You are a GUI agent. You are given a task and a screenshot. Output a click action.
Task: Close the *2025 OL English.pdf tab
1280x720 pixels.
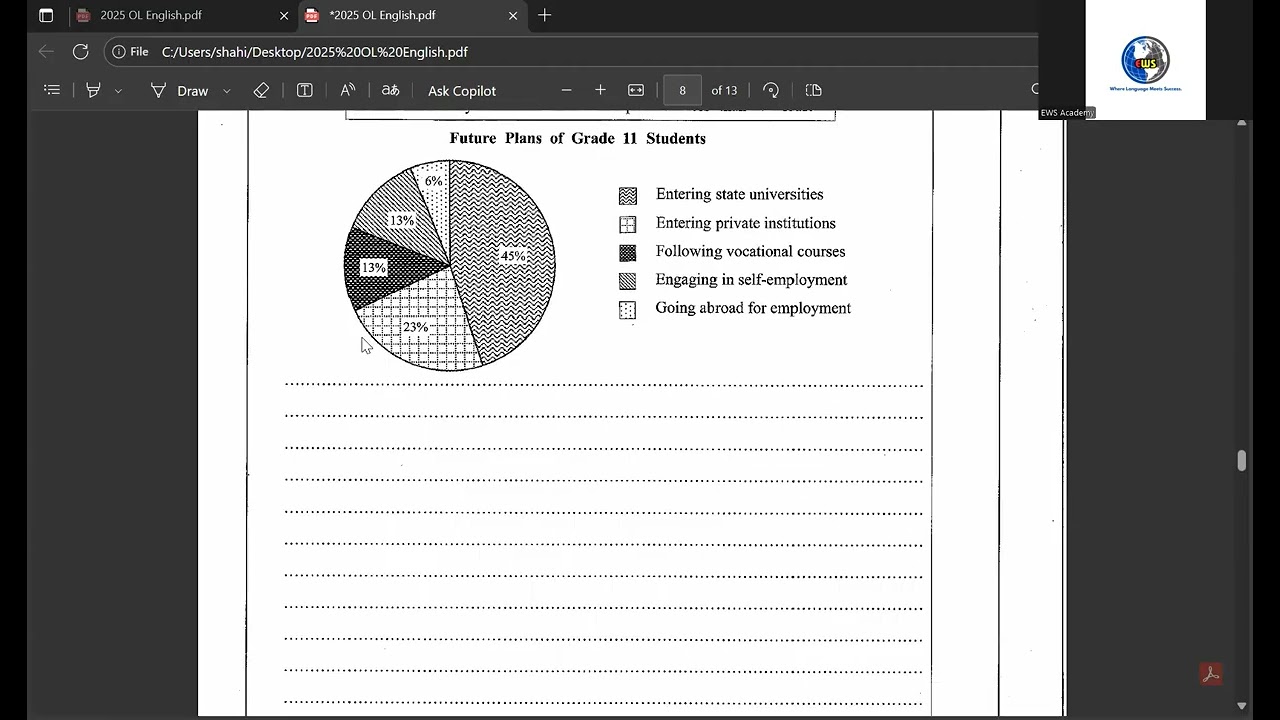[513, 15]
